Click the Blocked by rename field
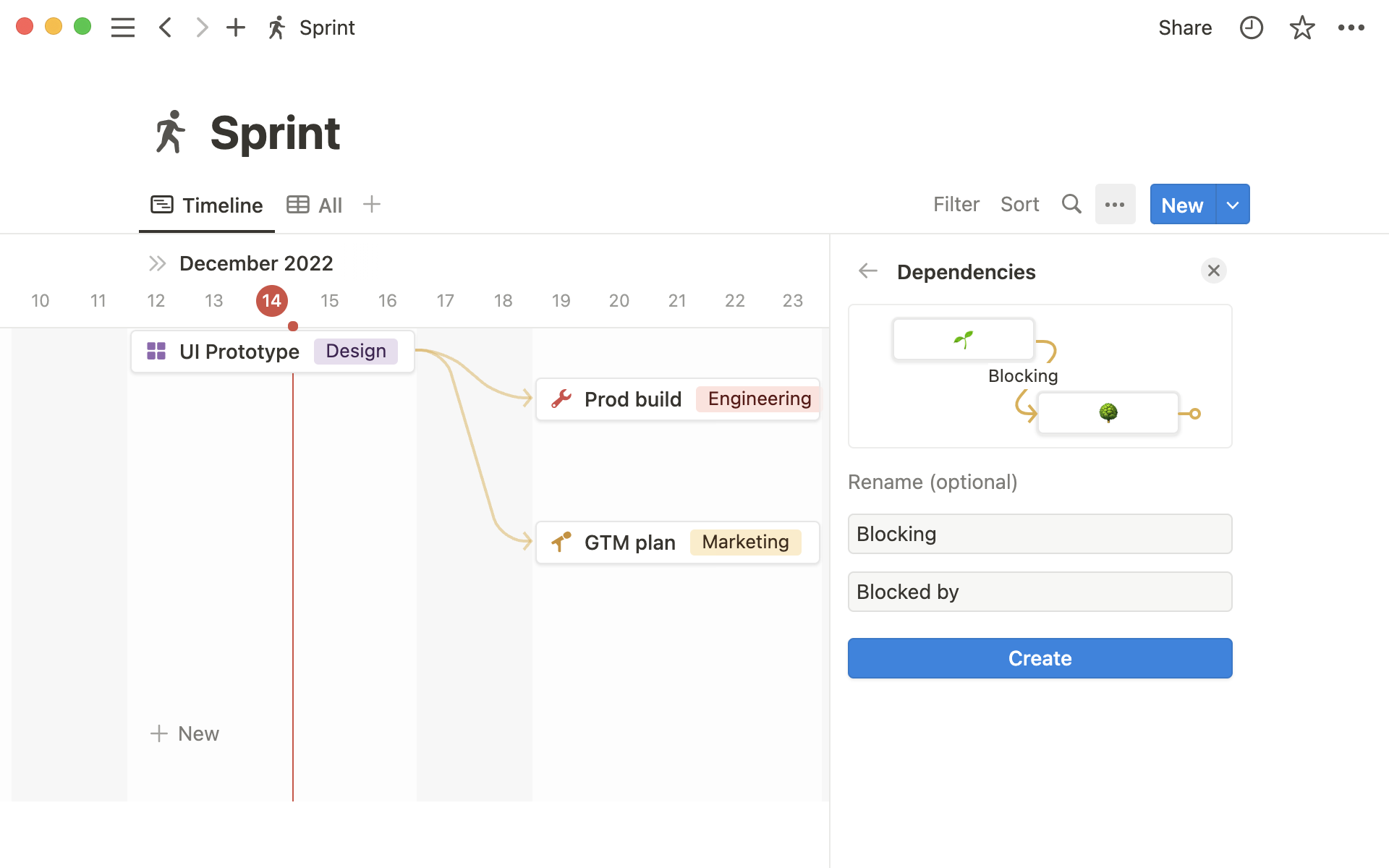The height and width of the screenshot is (868, 1389). [1040, 592]
